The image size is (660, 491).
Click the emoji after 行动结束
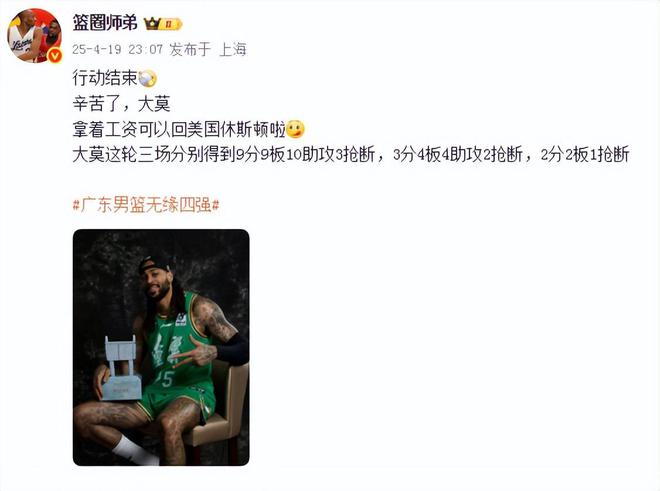click(x=147, y=78)
